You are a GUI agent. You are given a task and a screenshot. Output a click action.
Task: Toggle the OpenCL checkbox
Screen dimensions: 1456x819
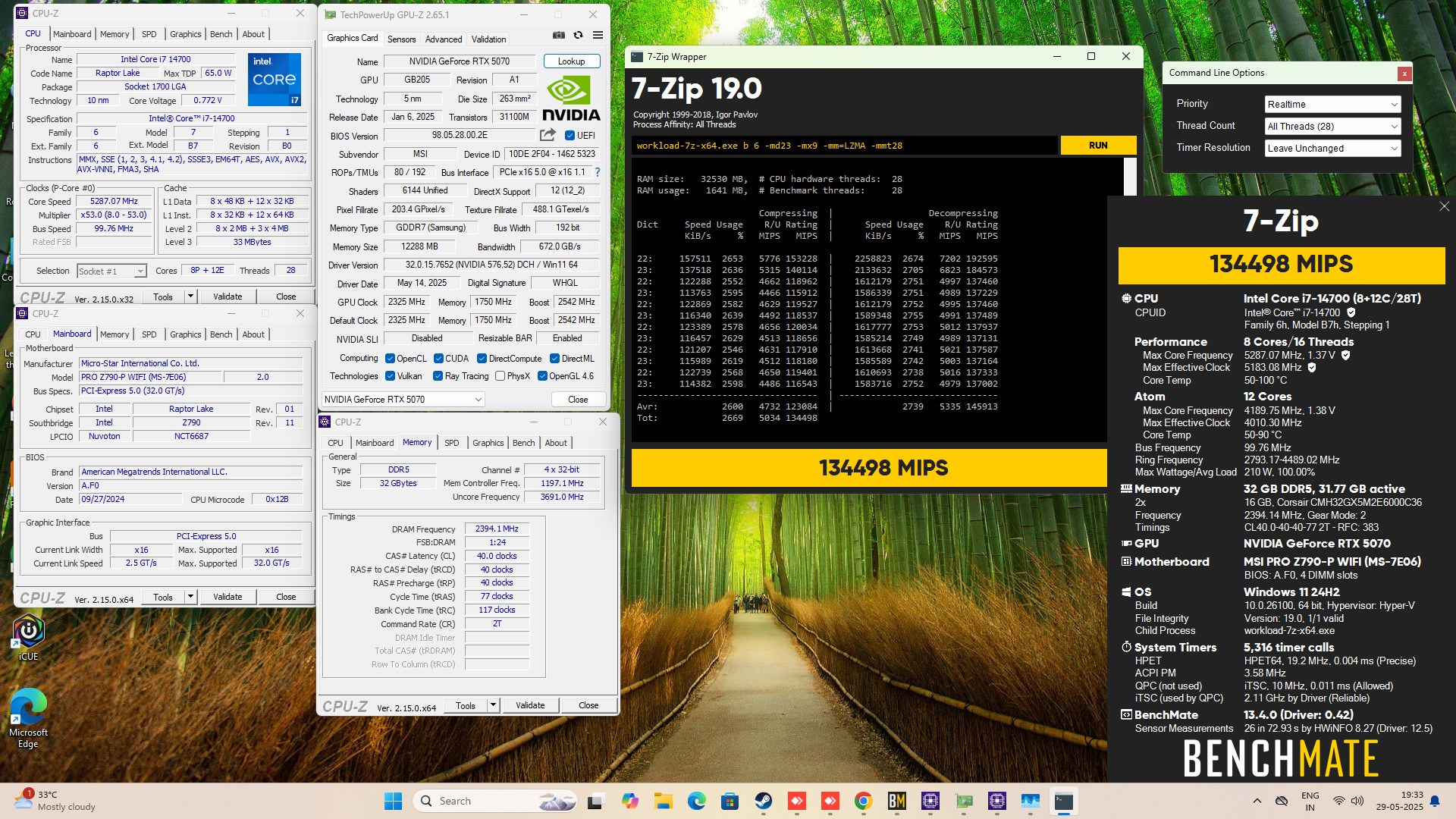390,359
